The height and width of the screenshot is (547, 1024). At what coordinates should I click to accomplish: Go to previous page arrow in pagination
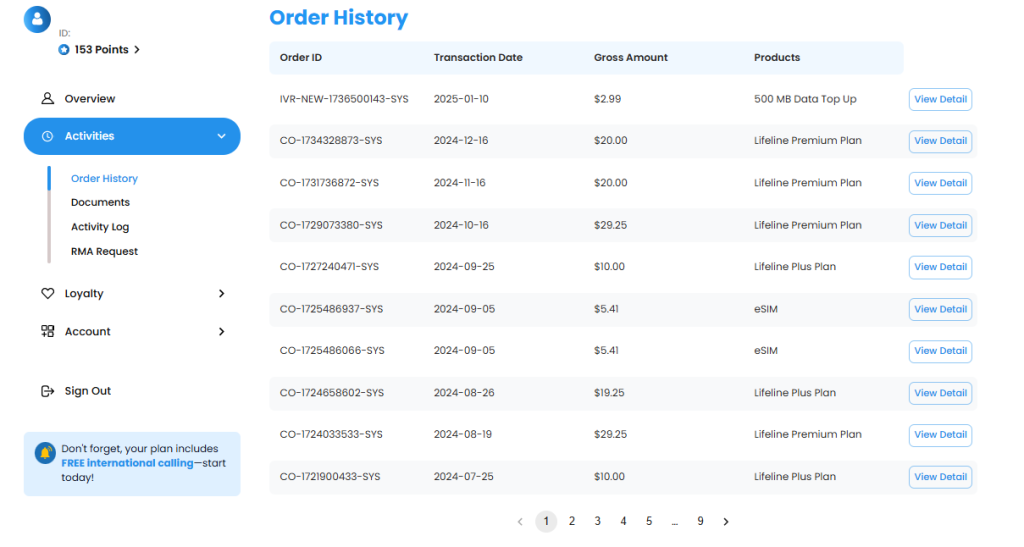(520, 522)
